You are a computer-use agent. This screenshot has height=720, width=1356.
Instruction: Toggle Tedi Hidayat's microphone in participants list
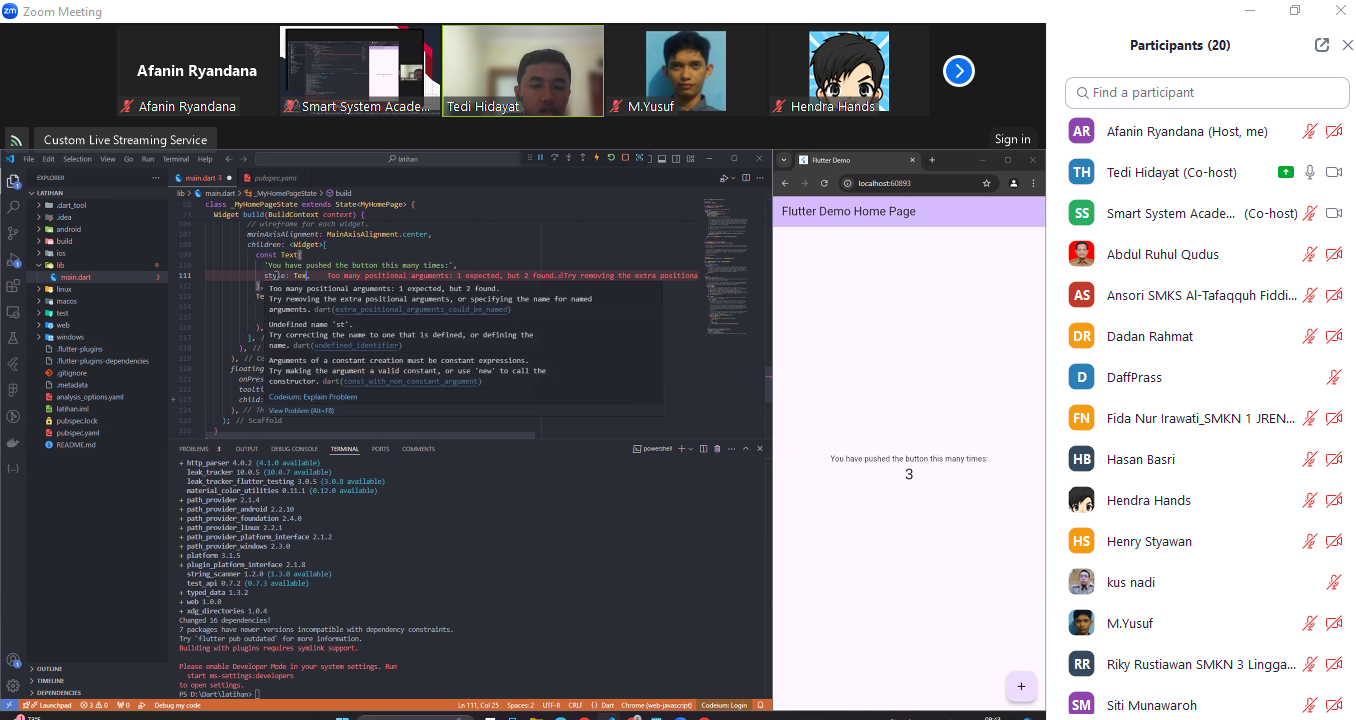pos(1310,172)
